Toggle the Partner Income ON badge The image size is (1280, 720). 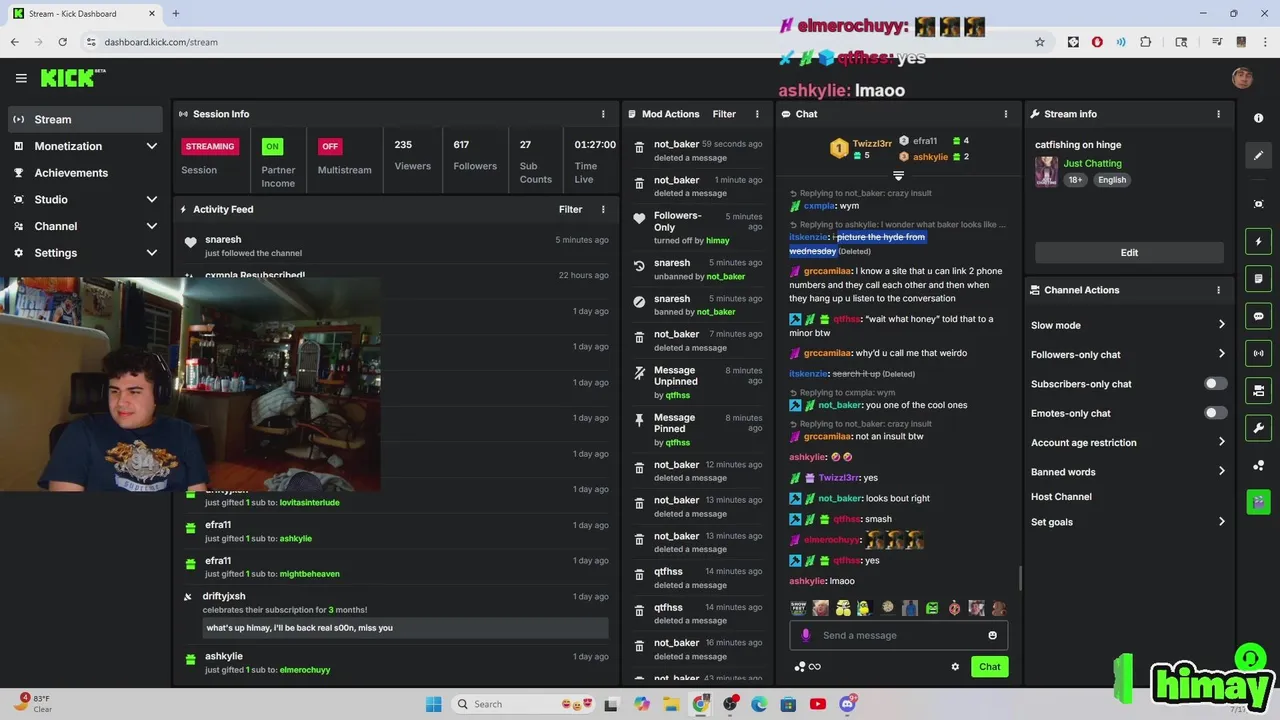click(x=271, y=146)
